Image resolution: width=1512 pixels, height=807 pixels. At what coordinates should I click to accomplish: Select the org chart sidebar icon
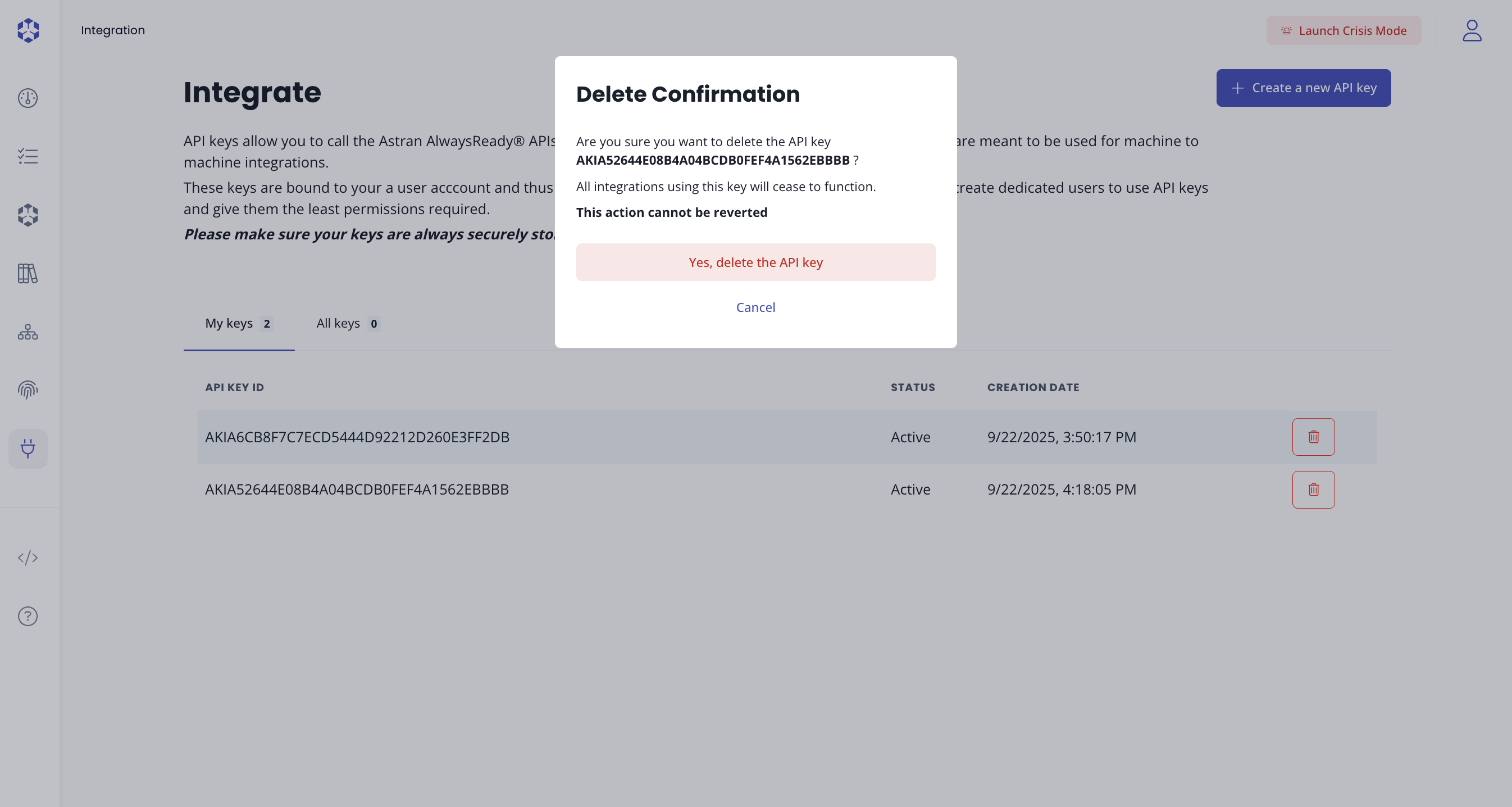point(28,333)
